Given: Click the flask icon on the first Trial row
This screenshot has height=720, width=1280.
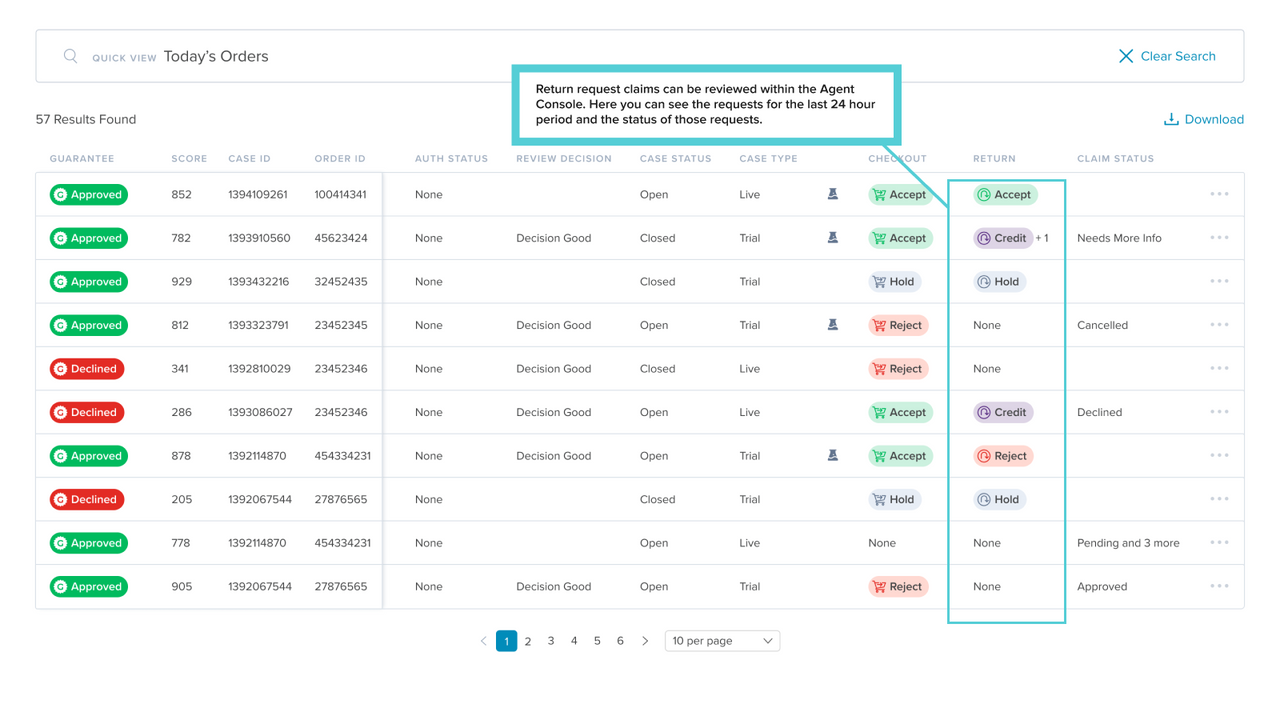Looking at the screenshot, I should coord(833,237).
